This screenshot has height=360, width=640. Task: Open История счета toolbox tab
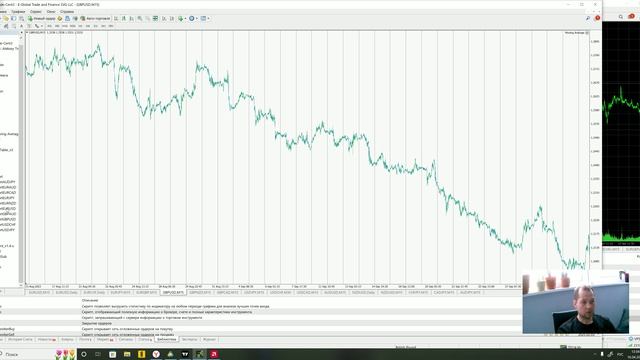[x=20, y=339]
